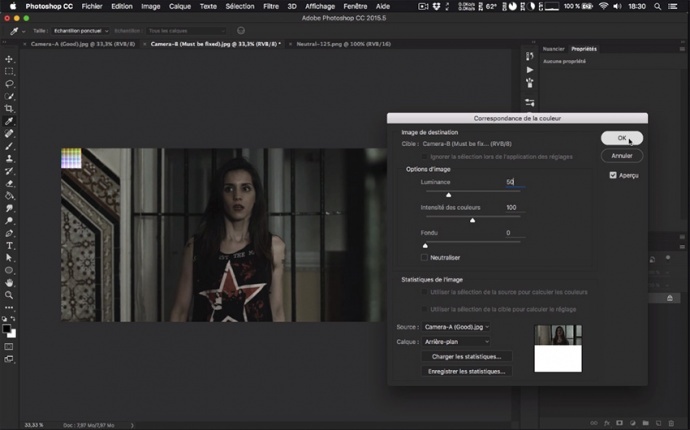Click Charger les statistiques button
Image resolution: width=690 pixels, height=430 pixels.
[x=466, y=356]
